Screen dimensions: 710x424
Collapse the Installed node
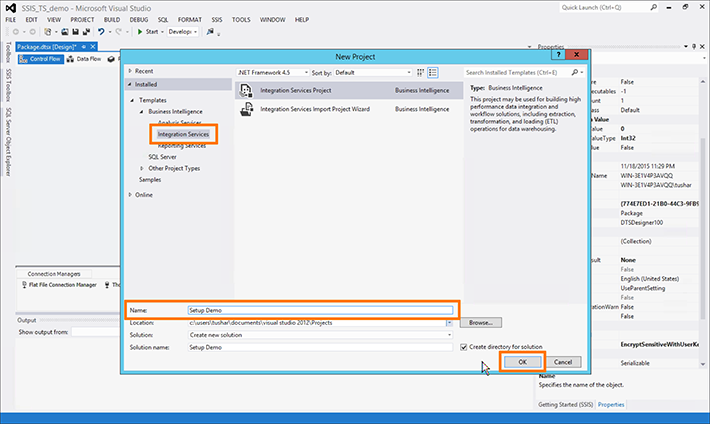[x=130, y=84]
